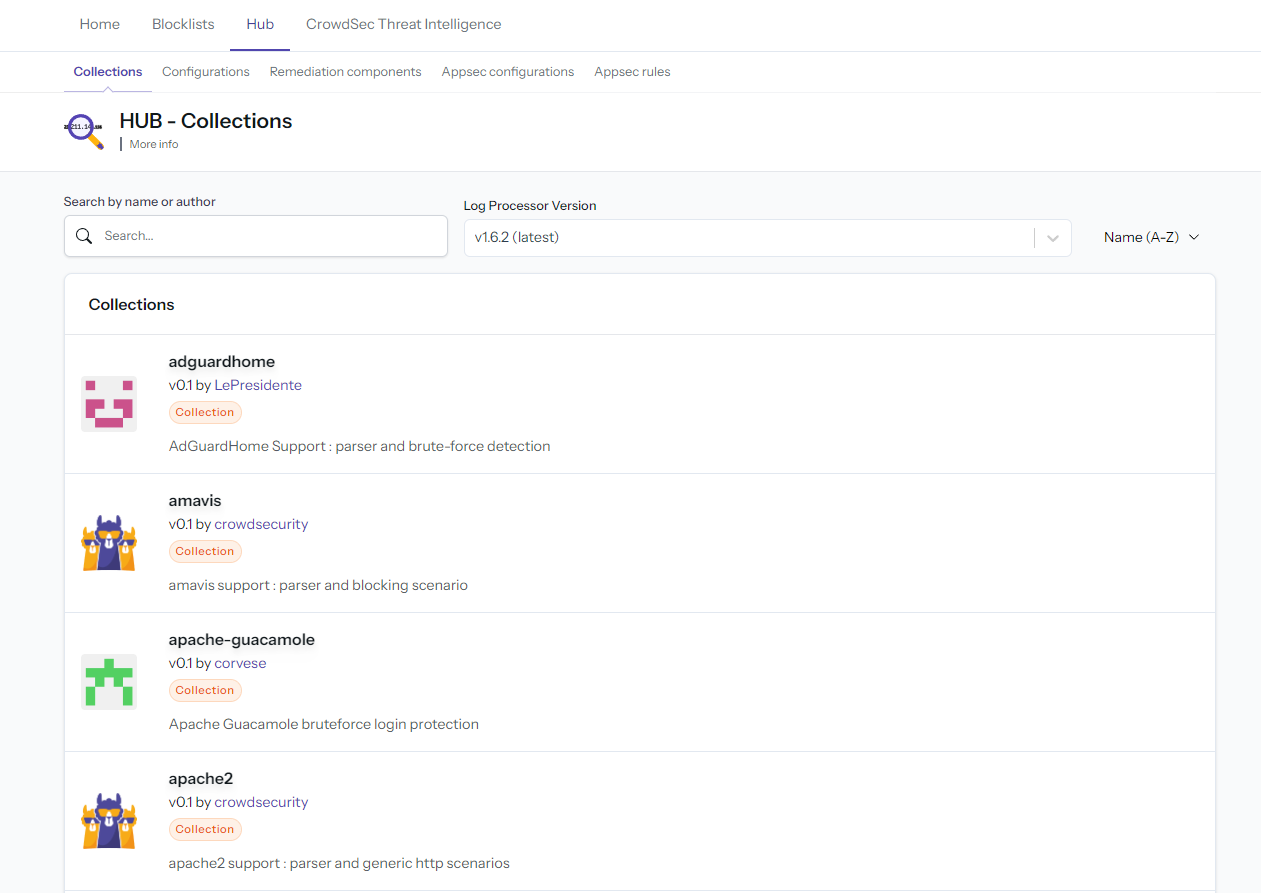Click the Collection tag on amavis
Image resolution: width=1261 pixels, height=893 pixels.
(205, 551)
